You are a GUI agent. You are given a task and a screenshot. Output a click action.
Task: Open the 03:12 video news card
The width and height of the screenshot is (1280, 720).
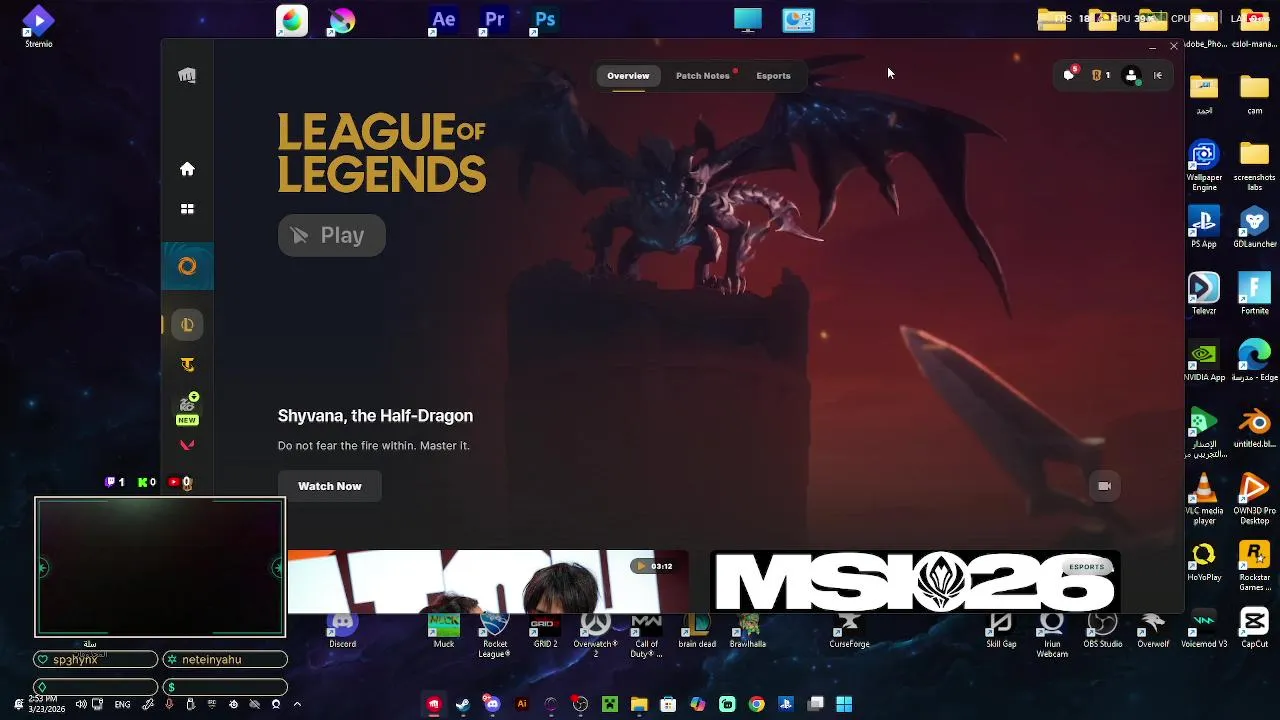pyautogui.click(x=487, y=581)
